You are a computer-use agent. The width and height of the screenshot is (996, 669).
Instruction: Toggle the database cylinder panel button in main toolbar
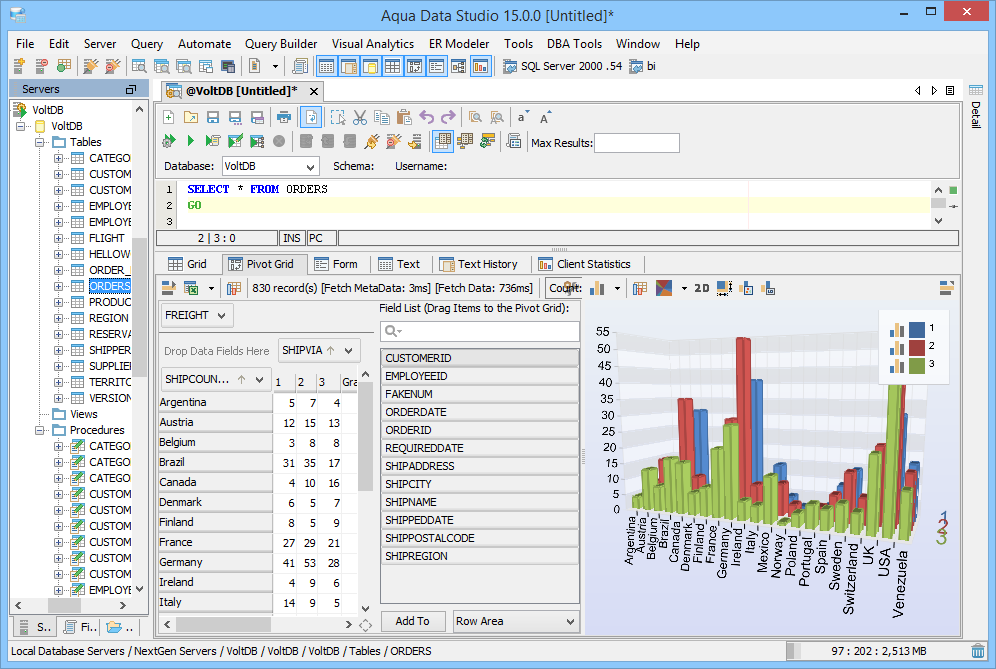(370, 66)
